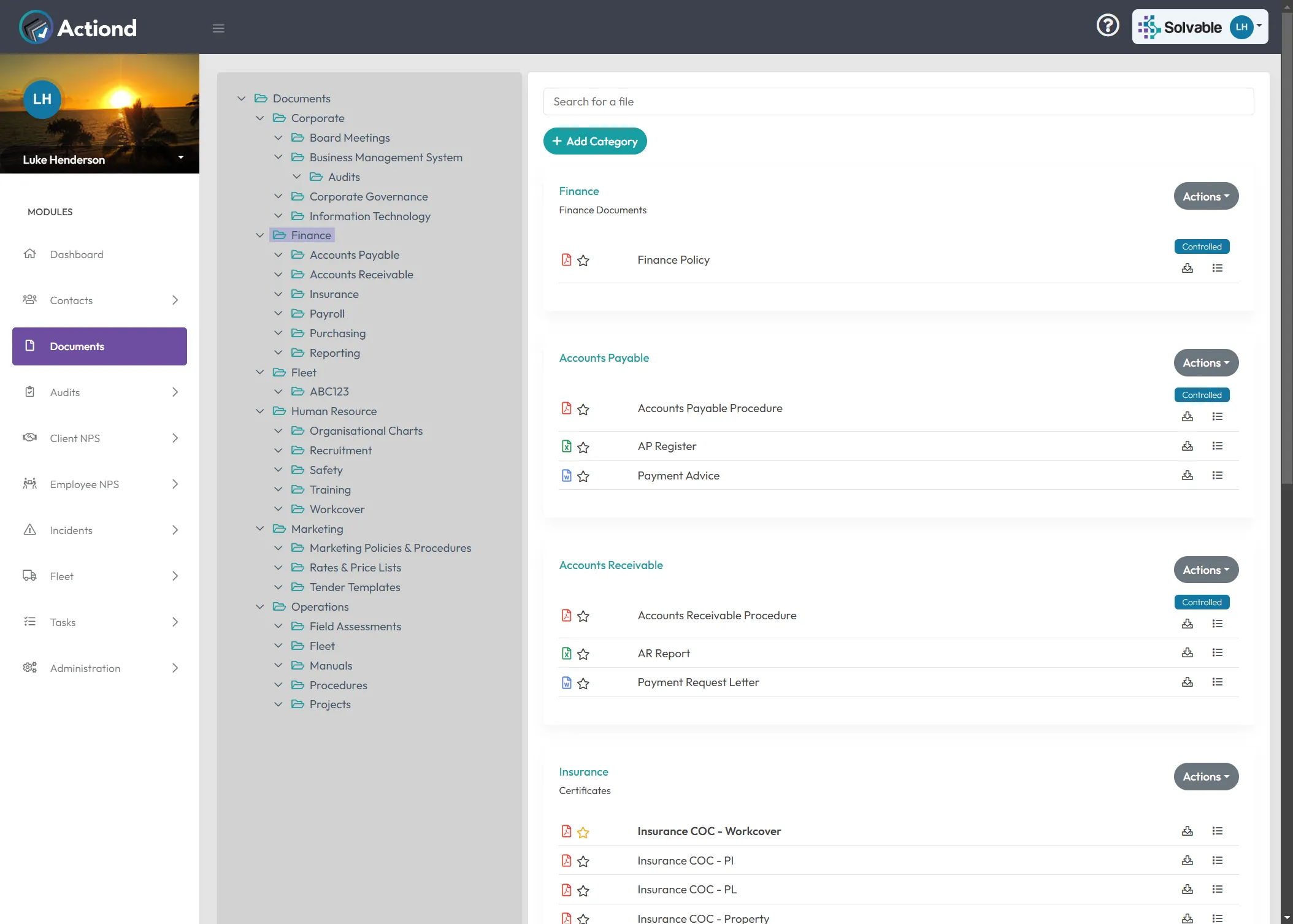Download the Finance Policy document
This screenshot has width=1293, height=924.
pos(1187,268)
